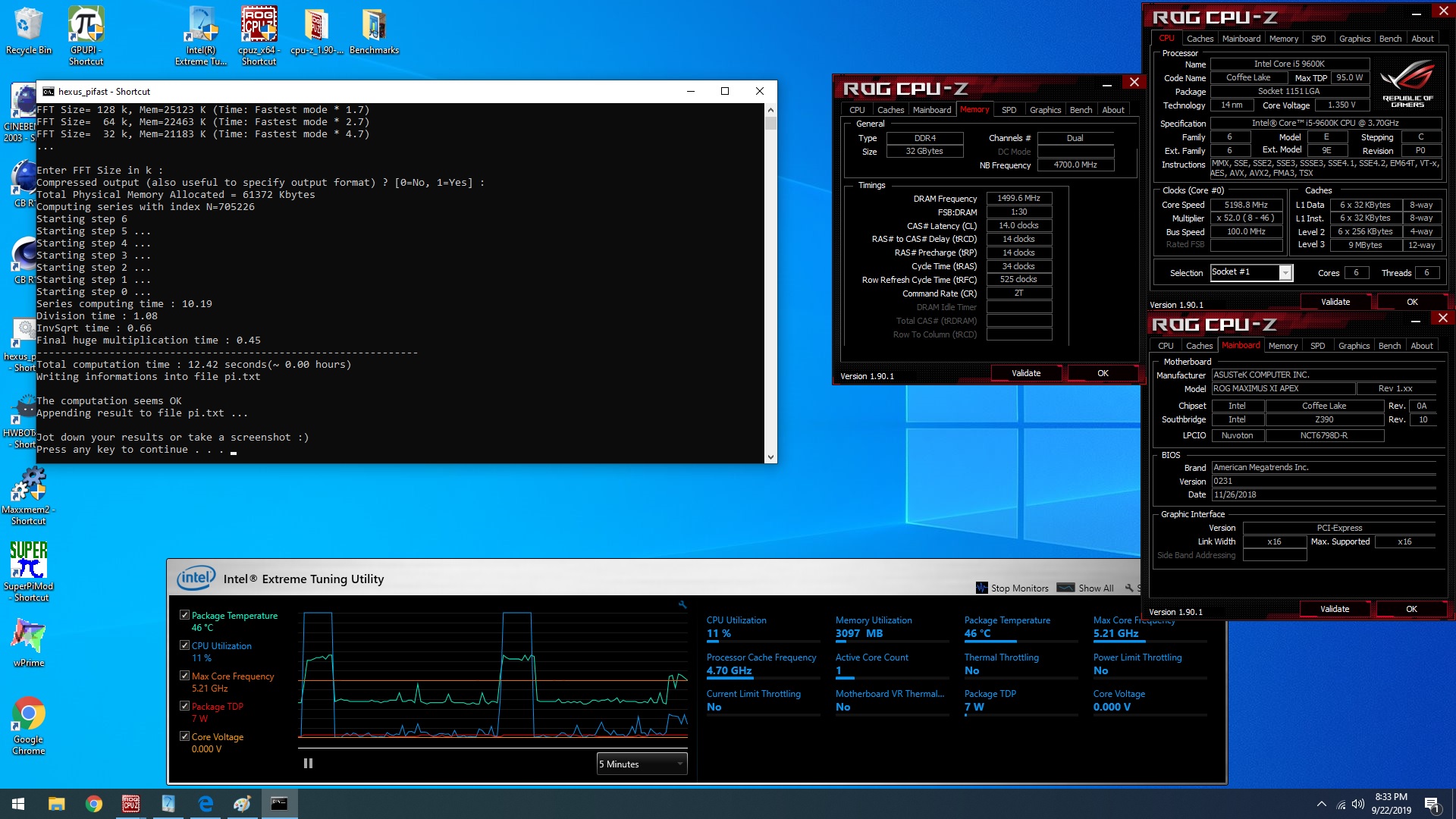Viewport: 1456px width, 819px height.
Task: Click the clock and date in the taskbar
Action: click(1391, 804)
